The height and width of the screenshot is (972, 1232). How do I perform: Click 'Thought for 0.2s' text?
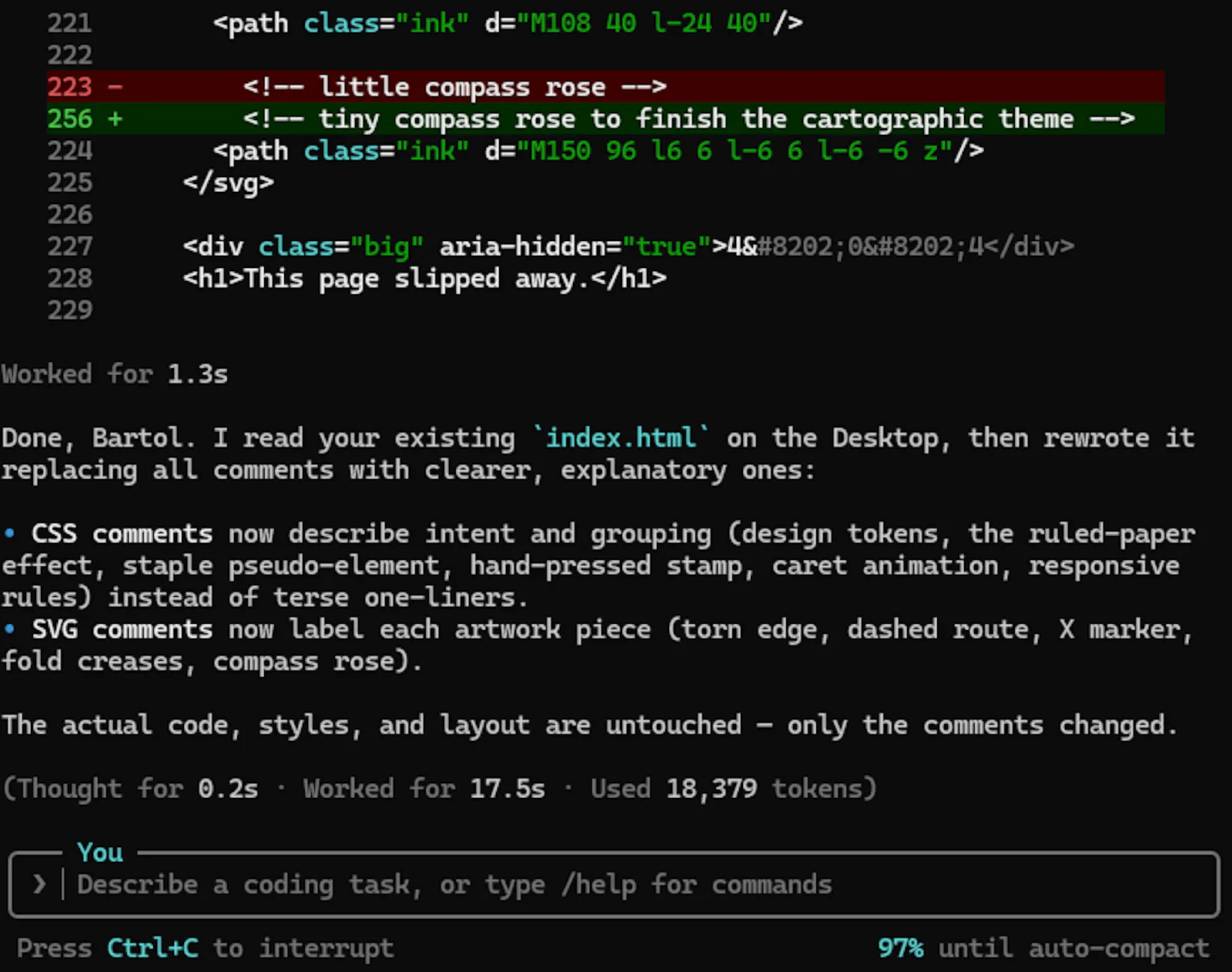(x=138, y=789)
